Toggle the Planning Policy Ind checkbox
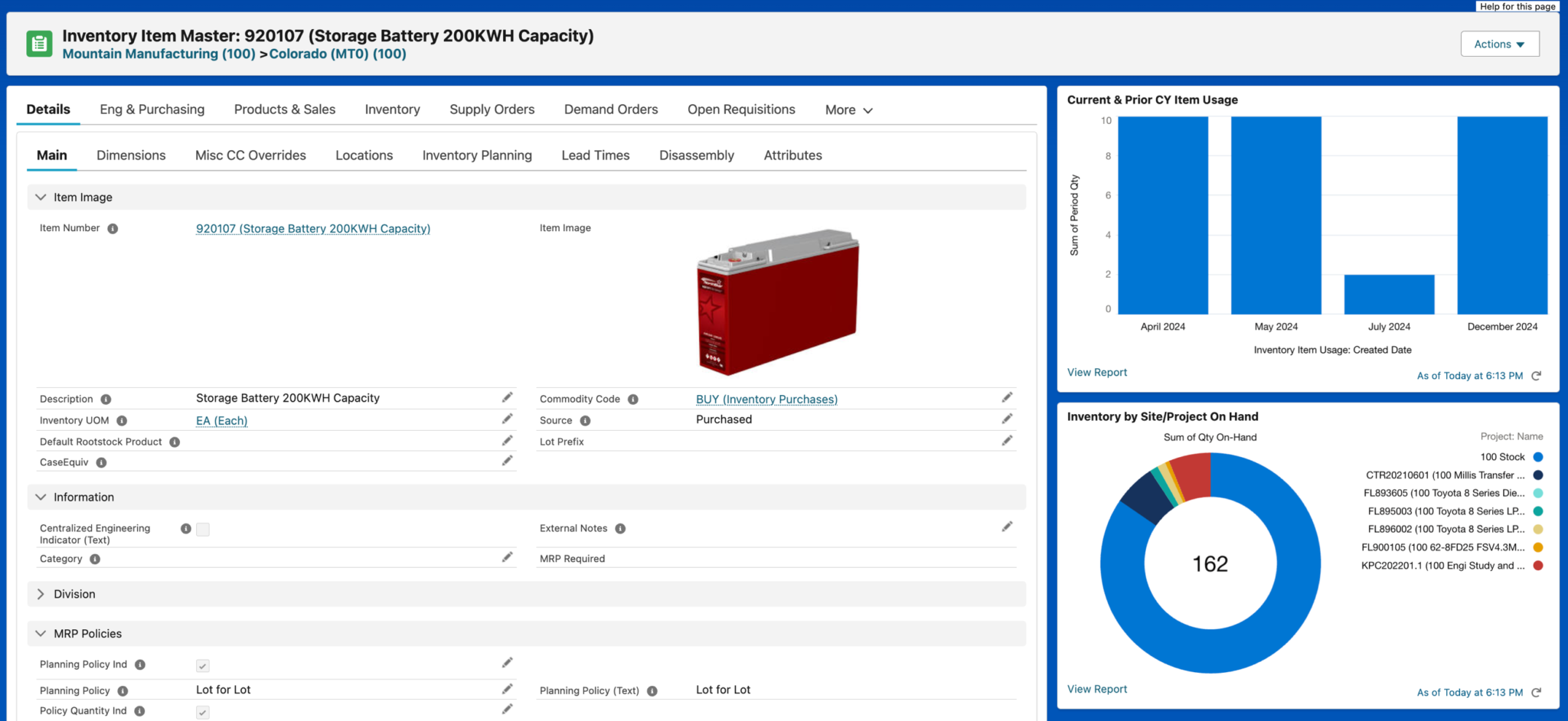 click(x=203, y=666)
